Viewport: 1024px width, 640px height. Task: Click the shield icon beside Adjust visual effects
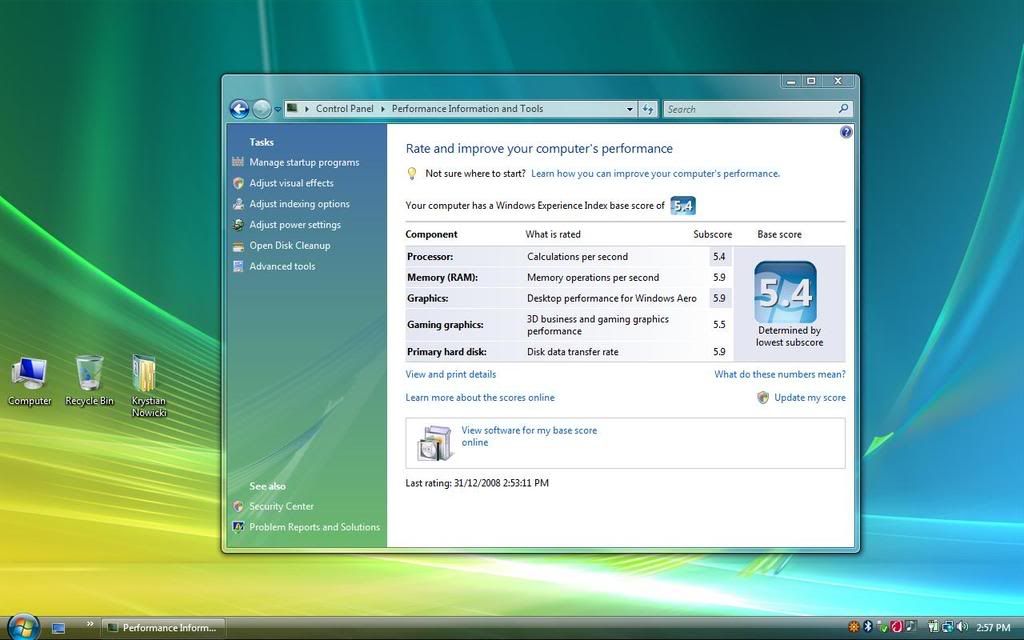[x=238, y=183]
